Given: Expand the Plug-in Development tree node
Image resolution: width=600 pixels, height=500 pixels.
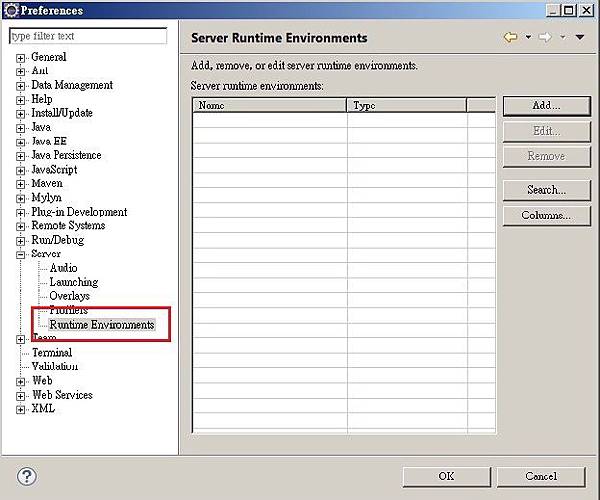Looking at the screenshot, I should pos(20,213).
